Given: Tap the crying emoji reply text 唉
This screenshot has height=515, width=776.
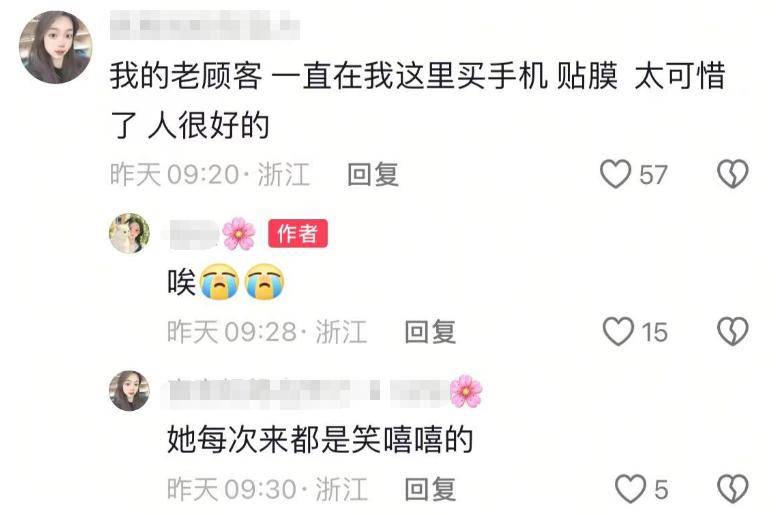Looking at the screenshot, I should pos(182,282).
